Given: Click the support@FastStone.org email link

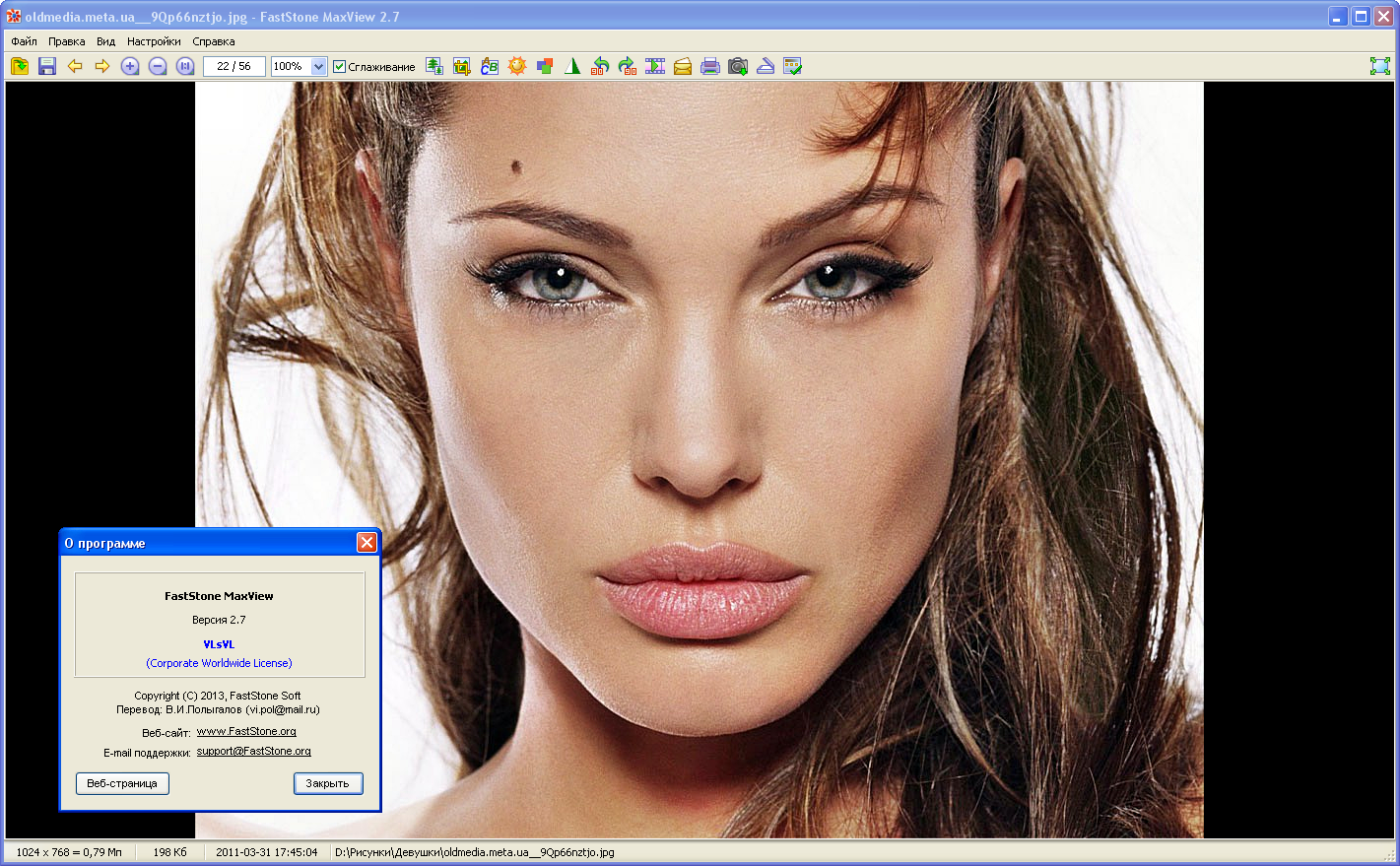Looking at the screenshot, I should tap(254, 751).
